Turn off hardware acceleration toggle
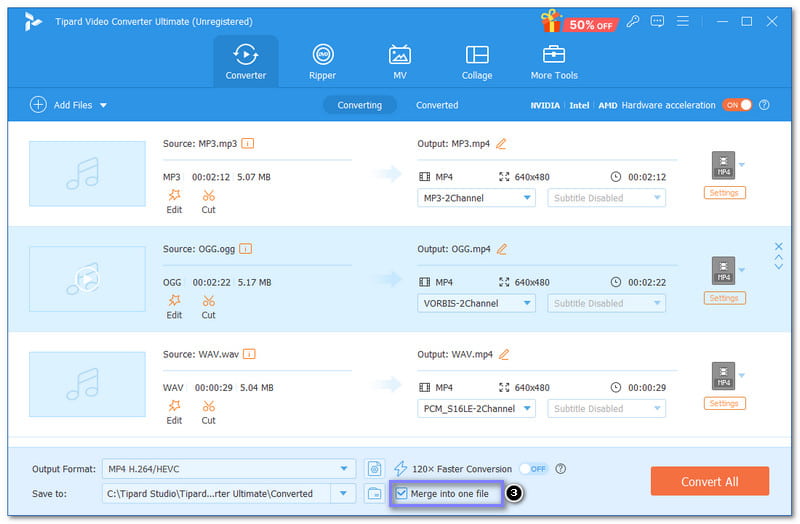Image resolution: width=800 pixels, height=524 pixels. pyautogui.click(x=737, y=105)
